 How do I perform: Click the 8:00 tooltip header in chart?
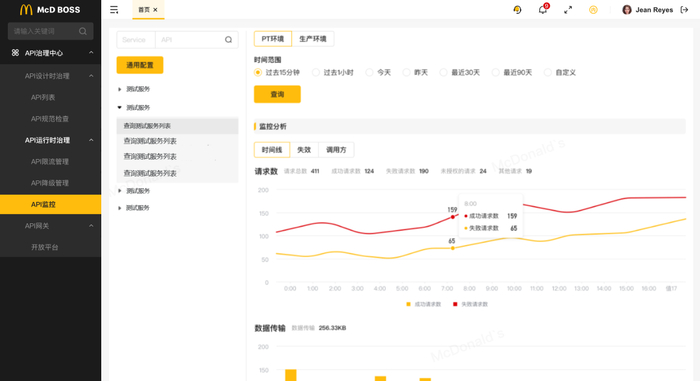(470, 204)
